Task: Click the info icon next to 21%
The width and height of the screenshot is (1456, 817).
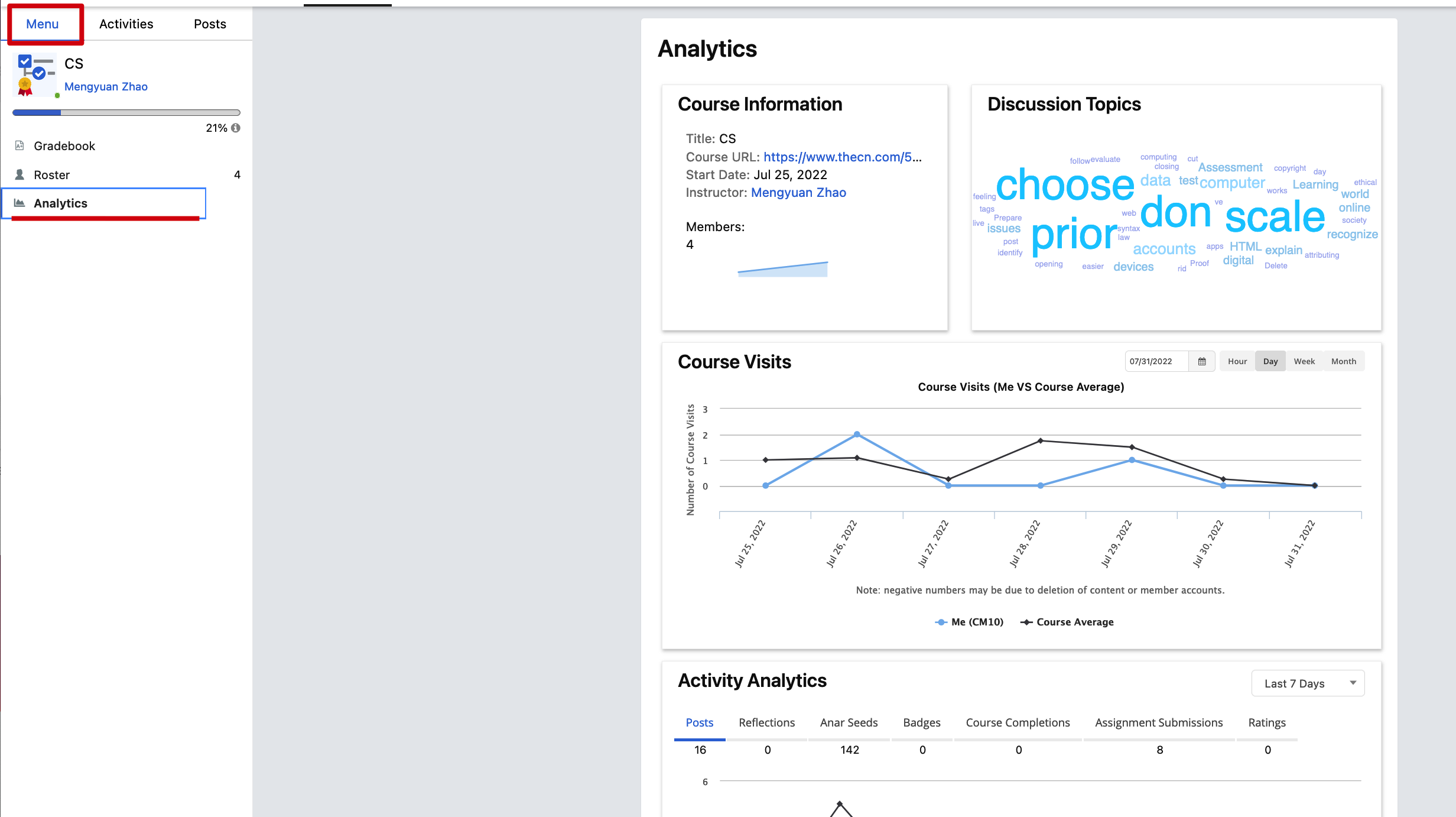Action: point(236,128)
